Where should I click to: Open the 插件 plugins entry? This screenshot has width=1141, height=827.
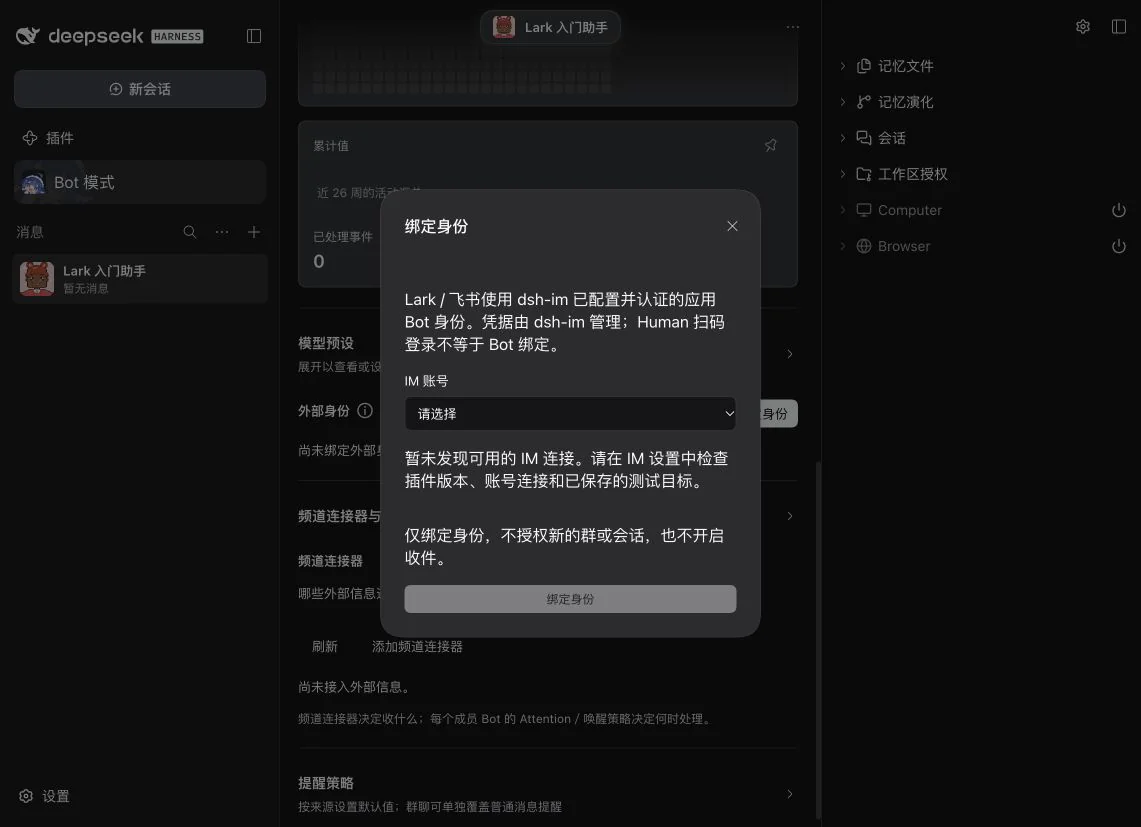coord(48,138)
